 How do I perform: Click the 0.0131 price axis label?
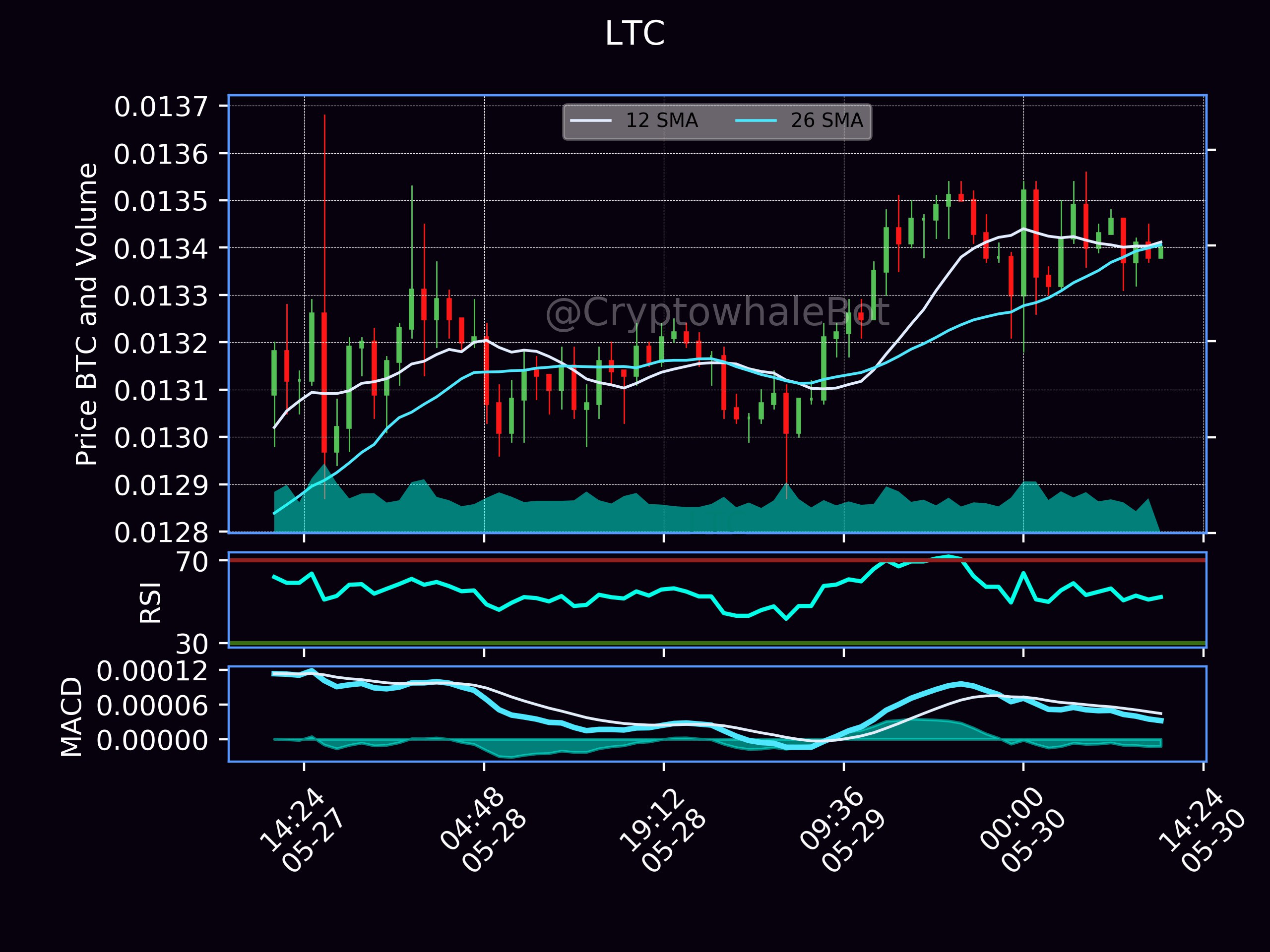[161, 391]
